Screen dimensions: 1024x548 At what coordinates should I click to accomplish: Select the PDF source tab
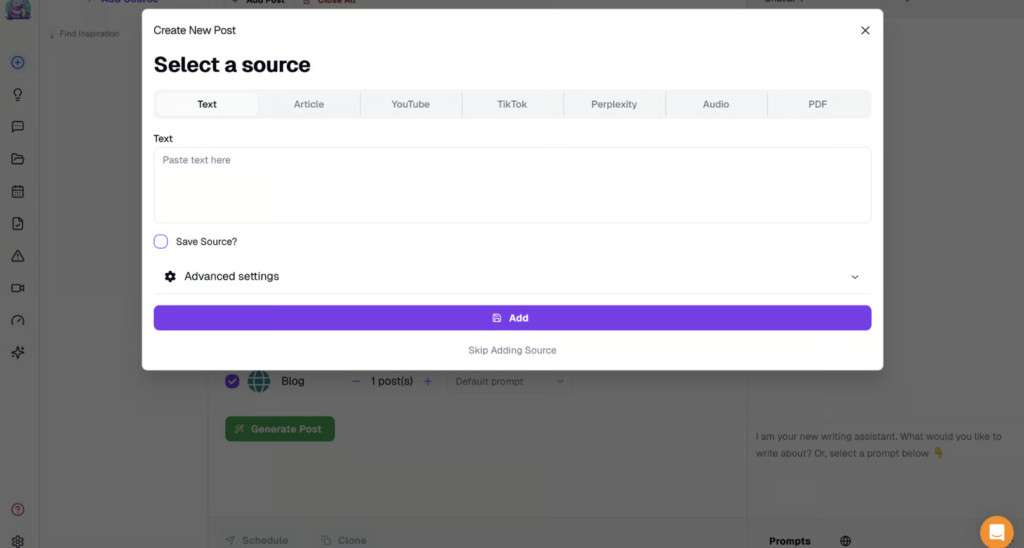(817, 104)
